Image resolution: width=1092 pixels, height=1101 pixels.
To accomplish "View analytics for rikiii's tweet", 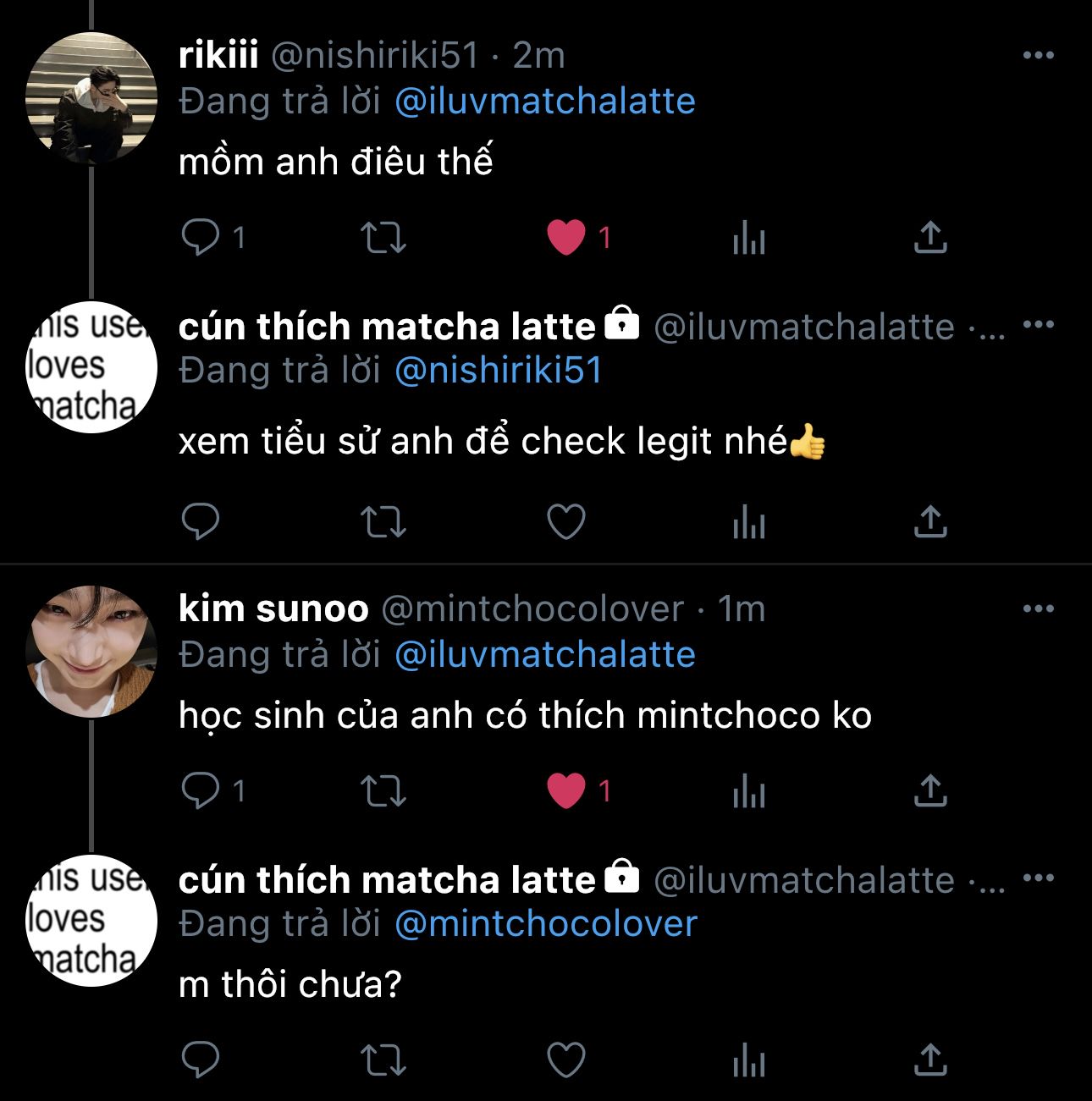I will tap(748, 238).
